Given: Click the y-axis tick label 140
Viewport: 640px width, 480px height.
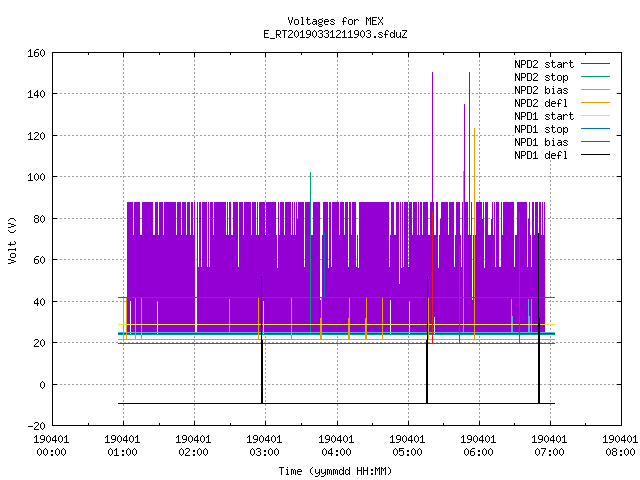Looking at the screenshot, I should point(36,94).
